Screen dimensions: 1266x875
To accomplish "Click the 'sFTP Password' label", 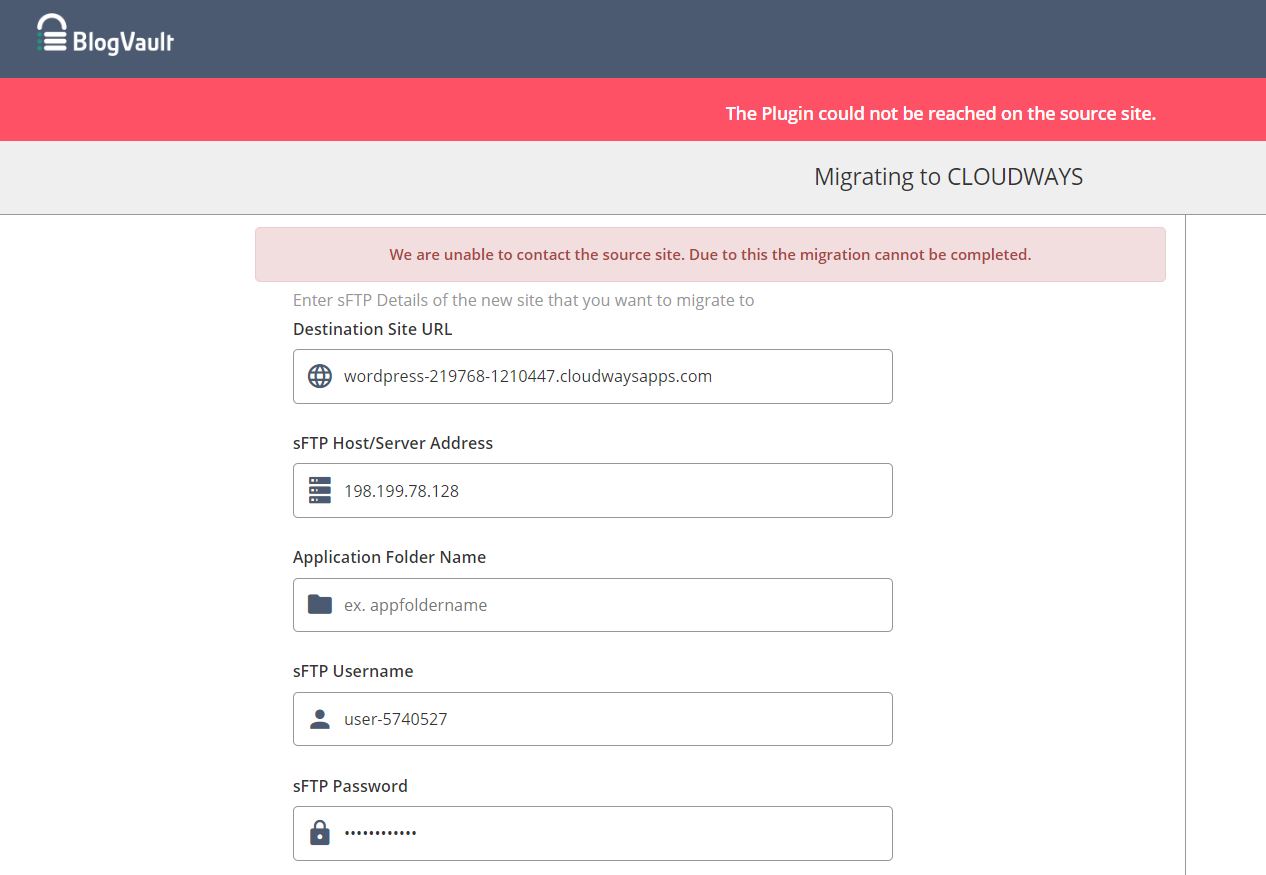I will 350,786.
